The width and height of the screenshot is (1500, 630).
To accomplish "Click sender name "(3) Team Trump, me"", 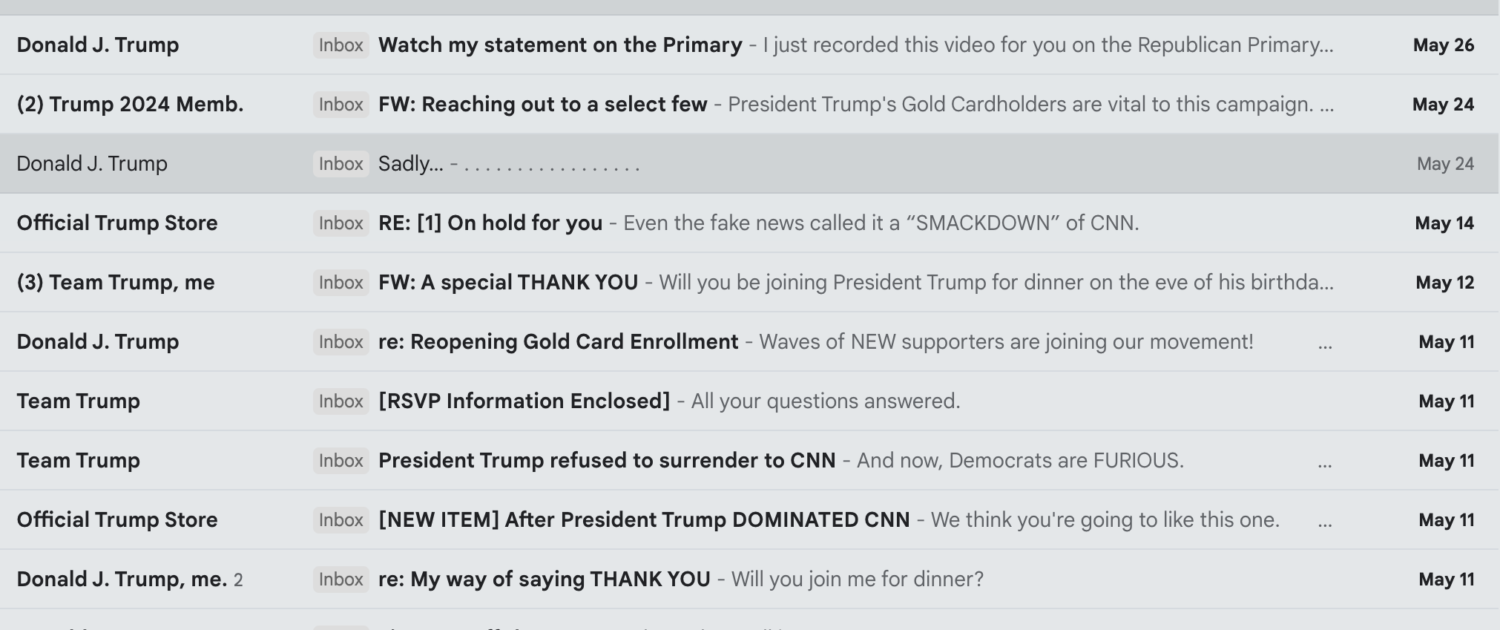I will tap(116, 282).
